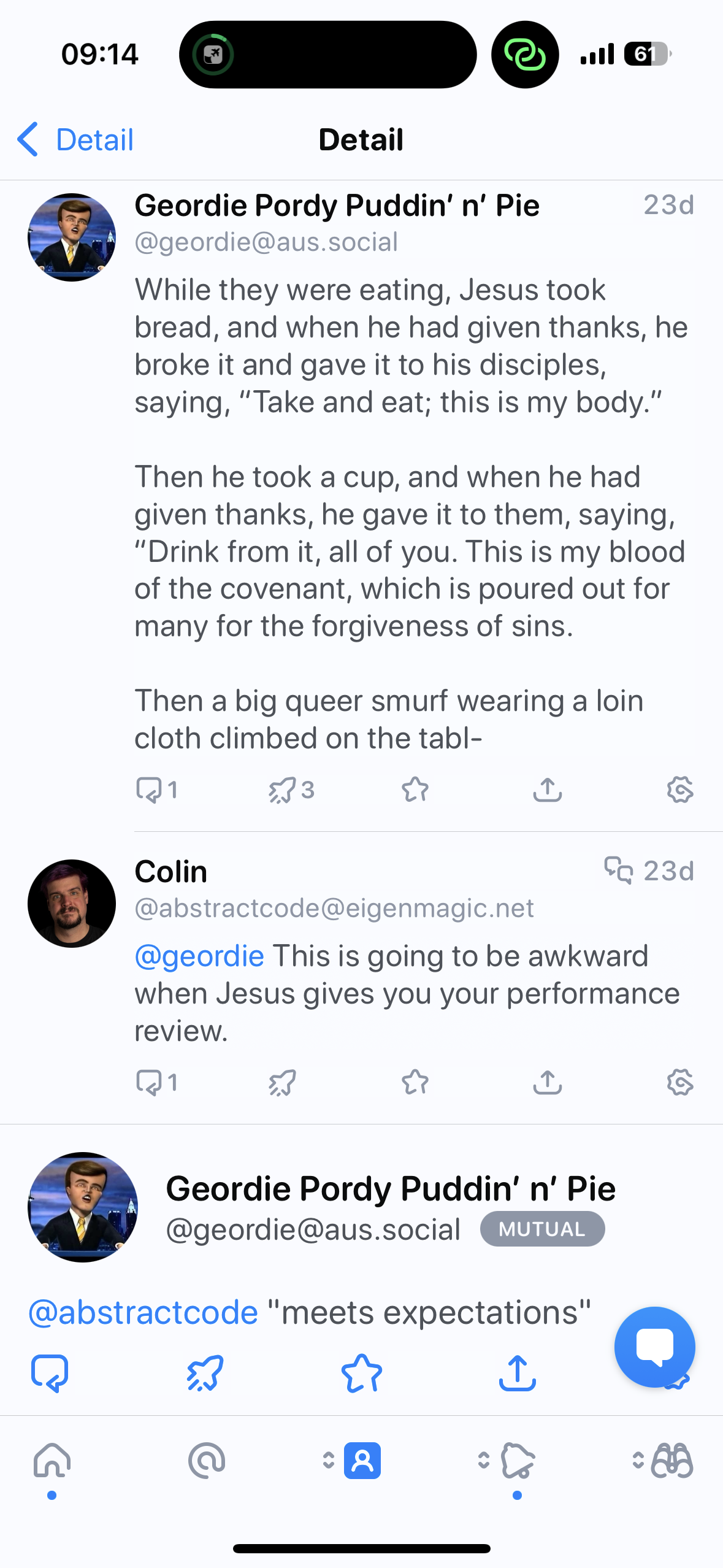Expand the profile tab switcher arrows

pyautogui.click(x=329, y=1461)
